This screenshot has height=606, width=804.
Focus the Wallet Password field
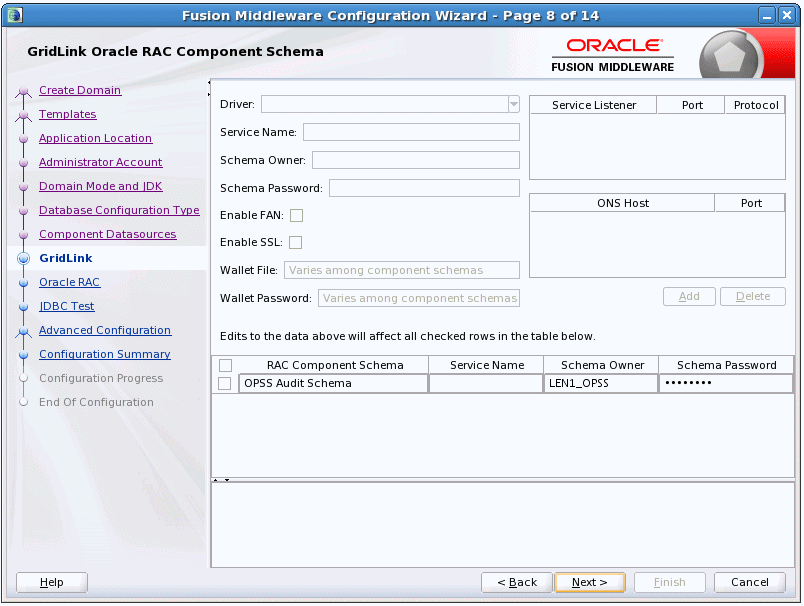419,298
